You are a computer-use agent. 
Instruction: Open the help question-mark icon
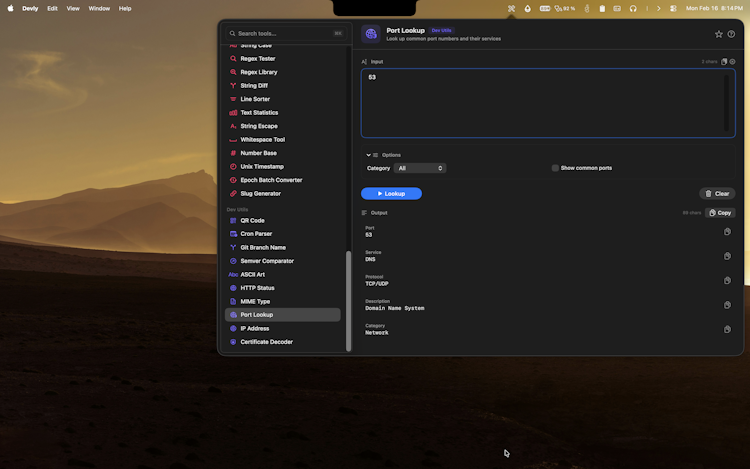[731, 34]
